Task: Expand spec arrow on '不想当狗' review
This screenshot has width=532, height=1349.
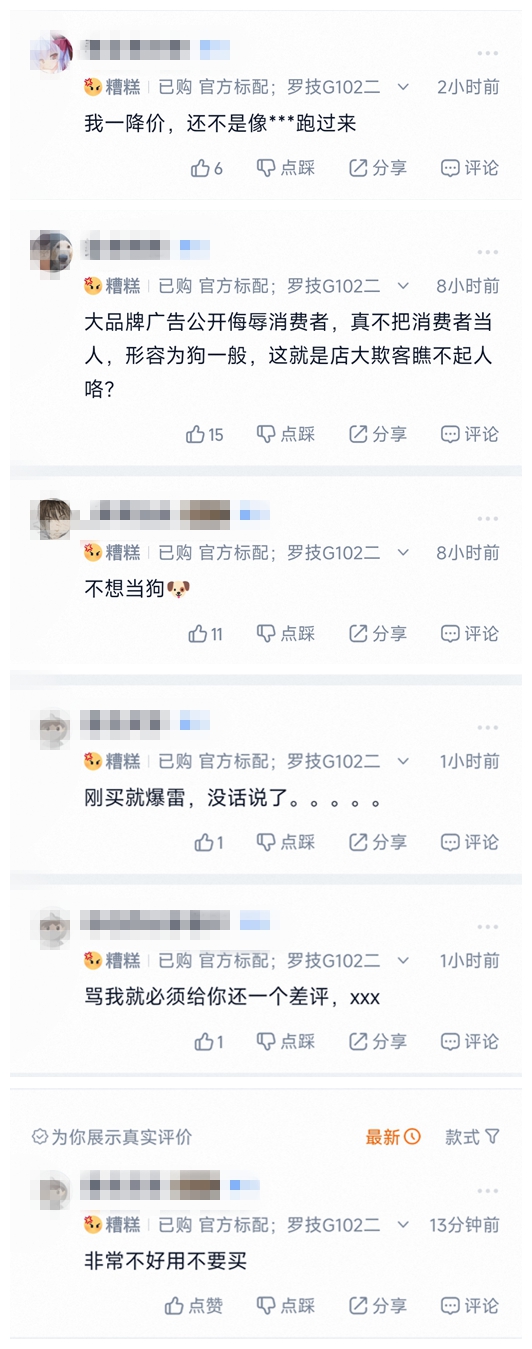Action: tap(403, 552)
